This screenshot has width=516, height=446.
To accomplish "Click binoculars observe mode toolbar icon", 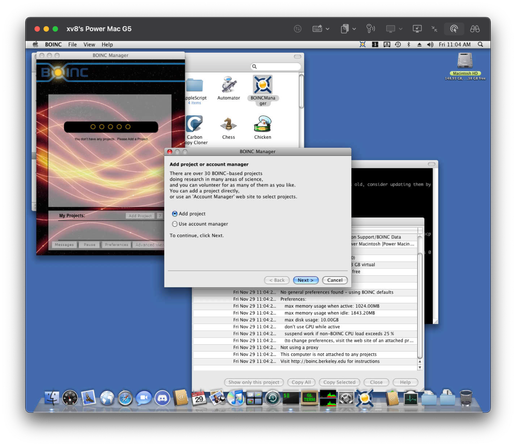I will pos(475,29).
